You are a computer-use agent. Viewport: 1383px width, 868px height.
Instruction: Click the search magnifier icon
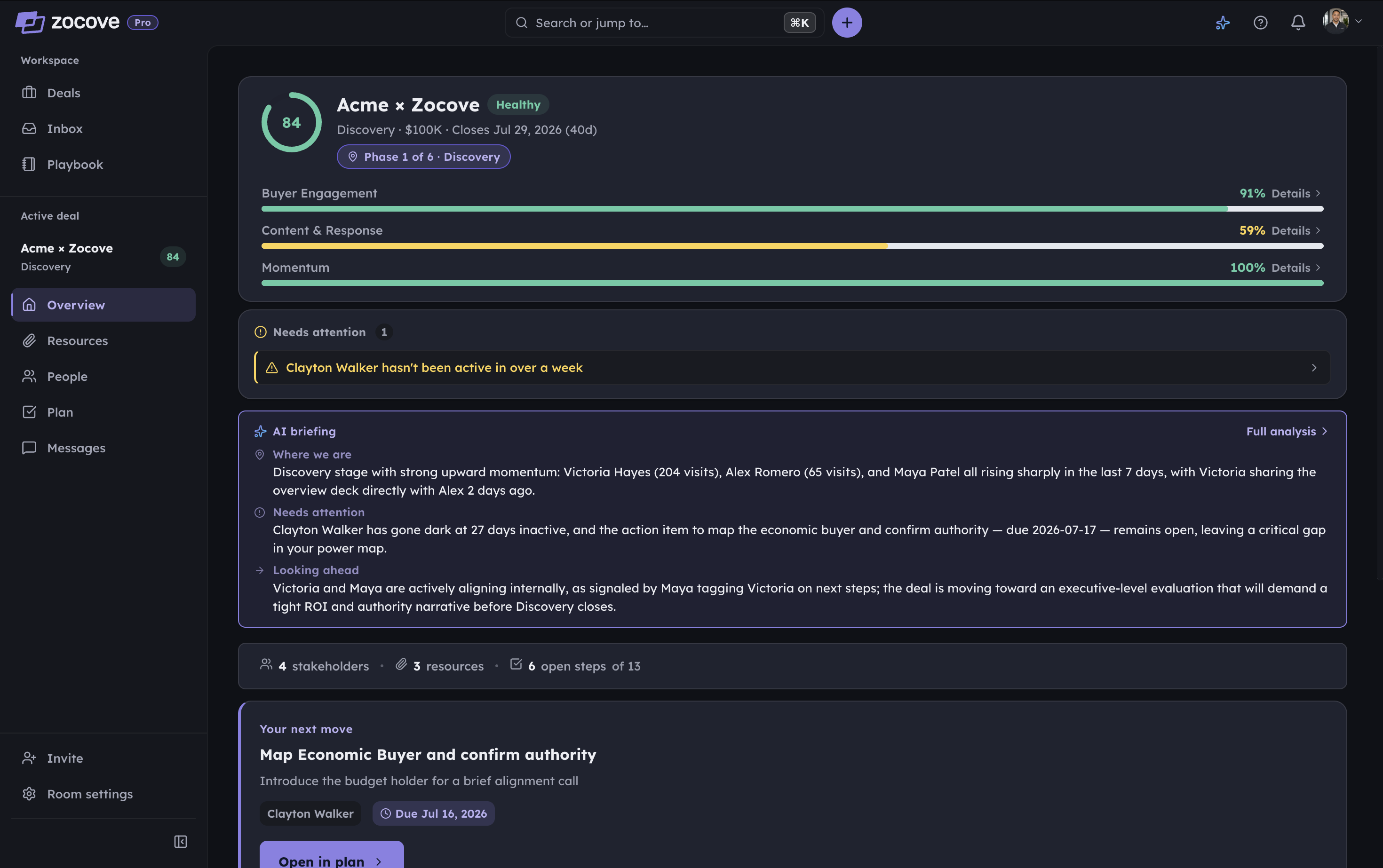[x=521, y=23]
